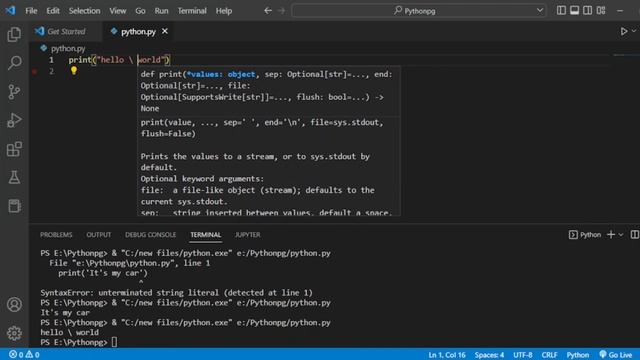Open customize layout icon
Screen dimensions: 640x360
(x=601, y=11)
